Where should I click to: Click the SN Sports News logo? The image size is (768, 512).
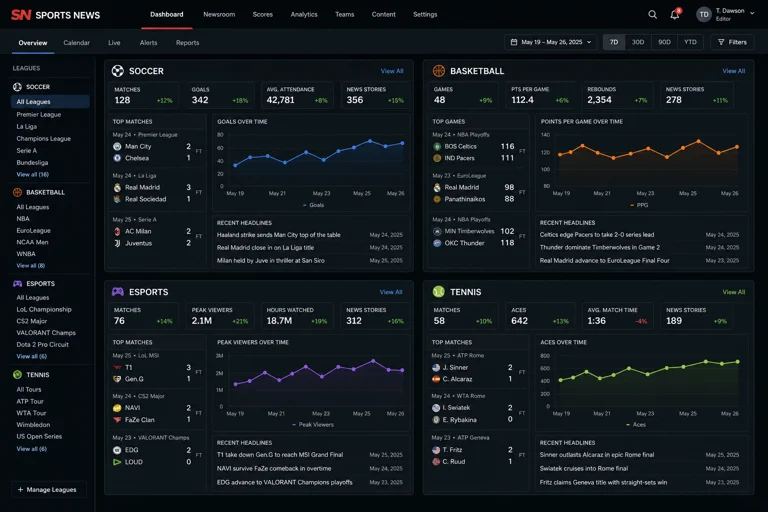pyautogui.click(x=55, y=15)
